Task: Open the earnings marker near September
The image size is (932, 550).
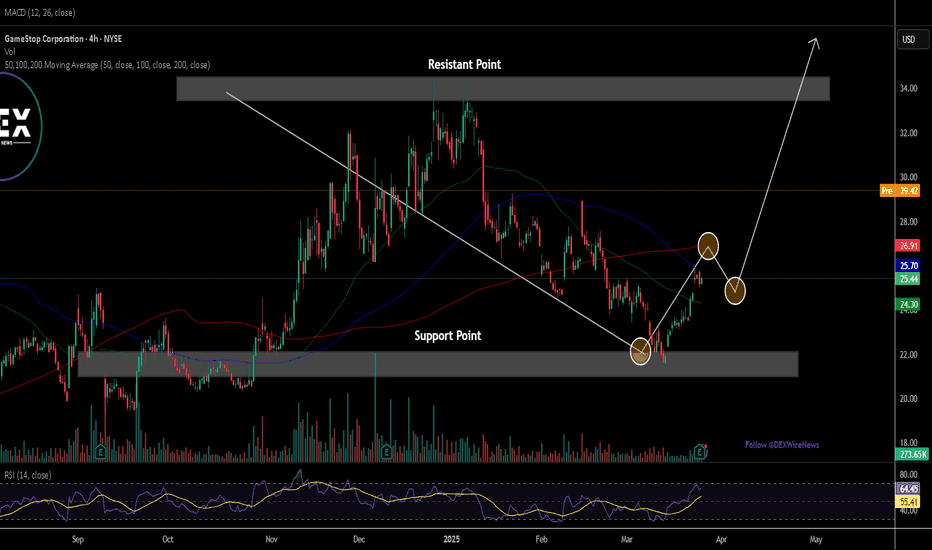Action: [100, 452]
